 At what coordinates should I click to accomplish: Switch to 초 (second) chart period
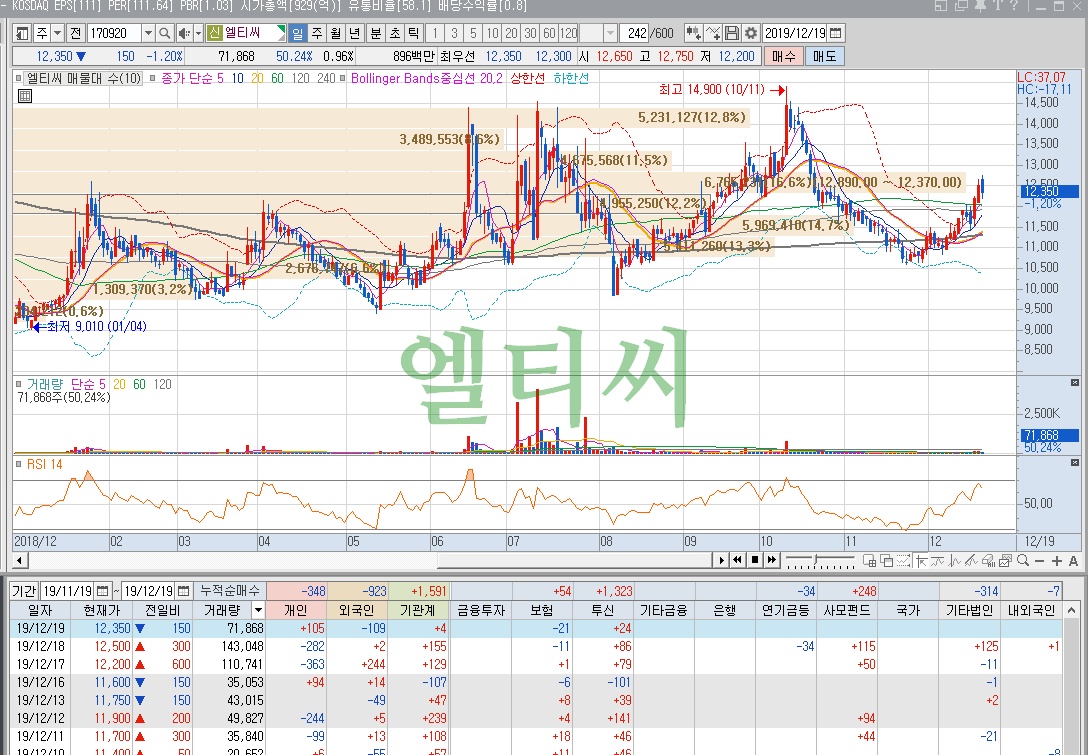click(395, 33)
